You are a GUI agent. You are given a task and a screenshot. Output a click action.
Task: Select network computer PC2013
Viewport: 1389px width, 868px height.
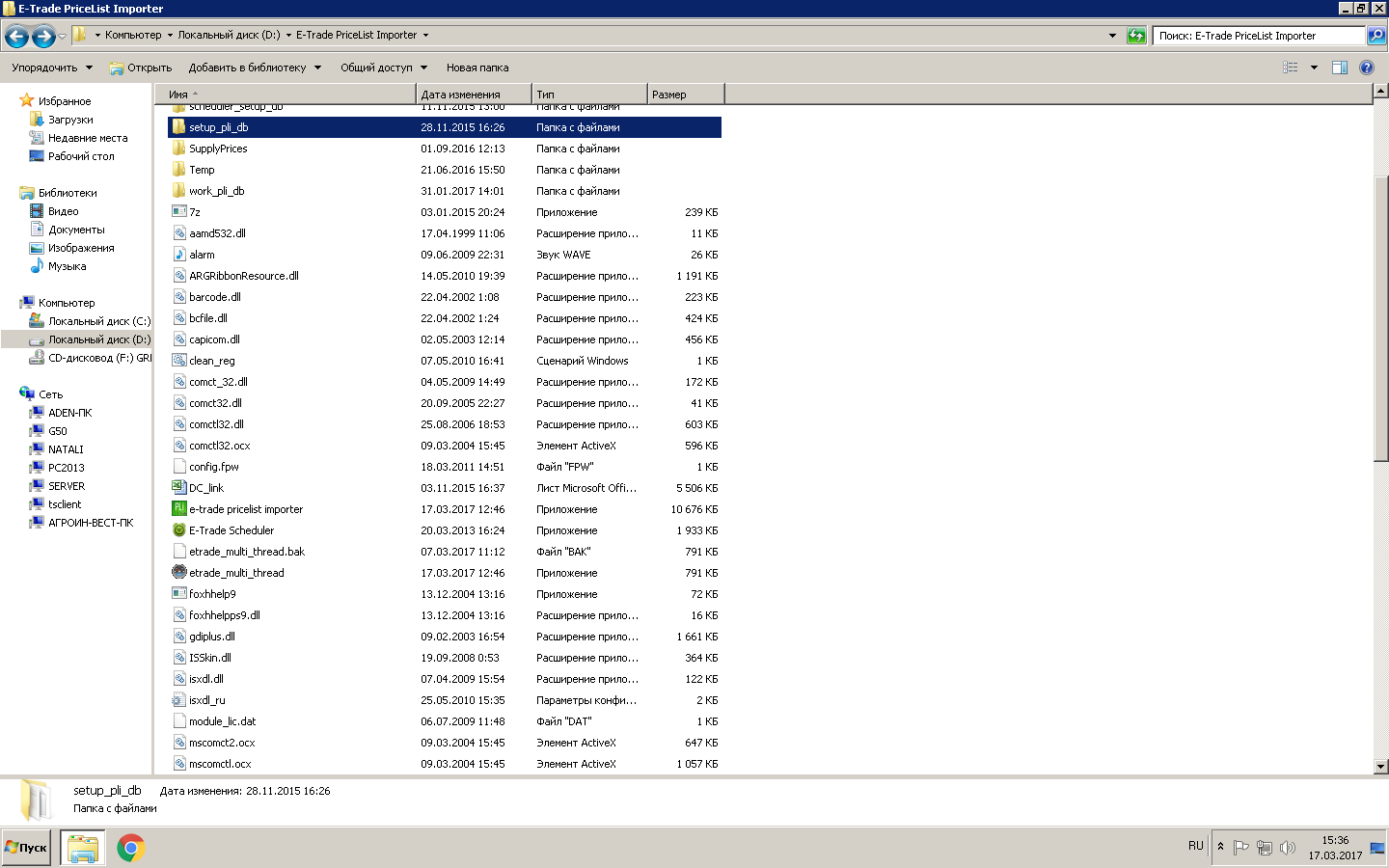click(x=67, y=468)
